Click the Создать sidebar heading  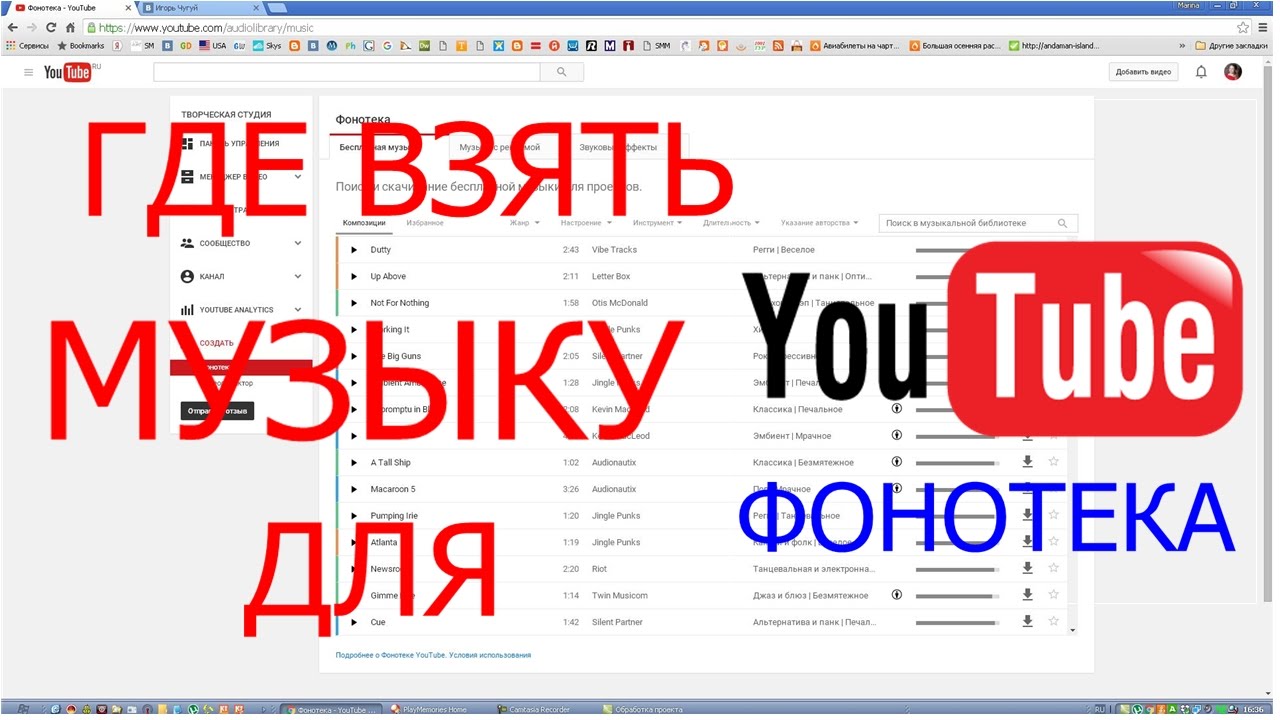tap(216, 343)
